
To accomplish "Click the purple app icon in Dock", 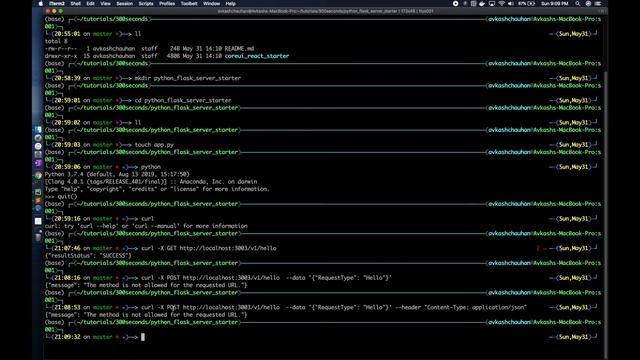I will [38, 163].
